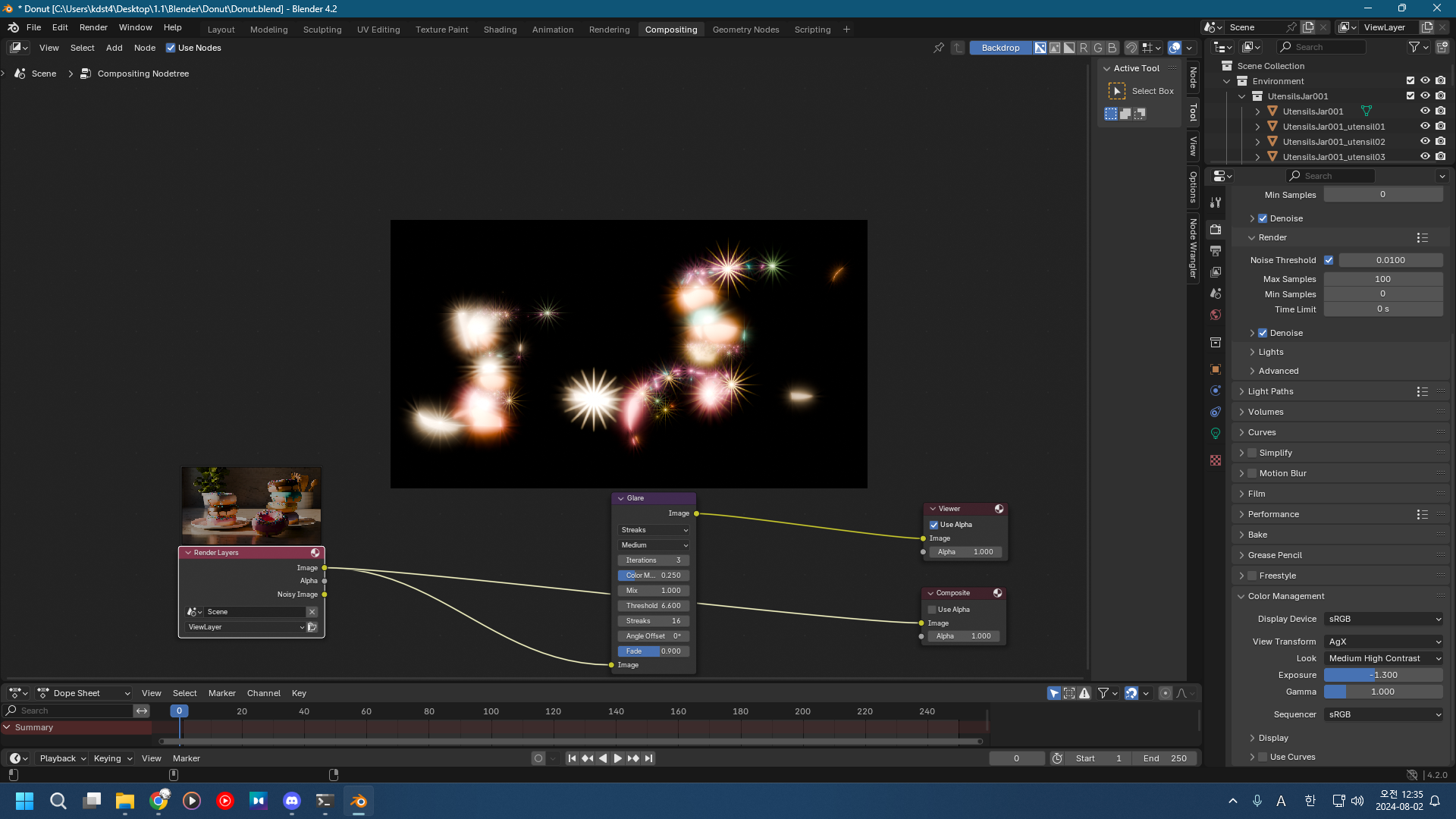Screen dimensions: 1456x819
Task: Jump to the end frame button
Action: 649,758
